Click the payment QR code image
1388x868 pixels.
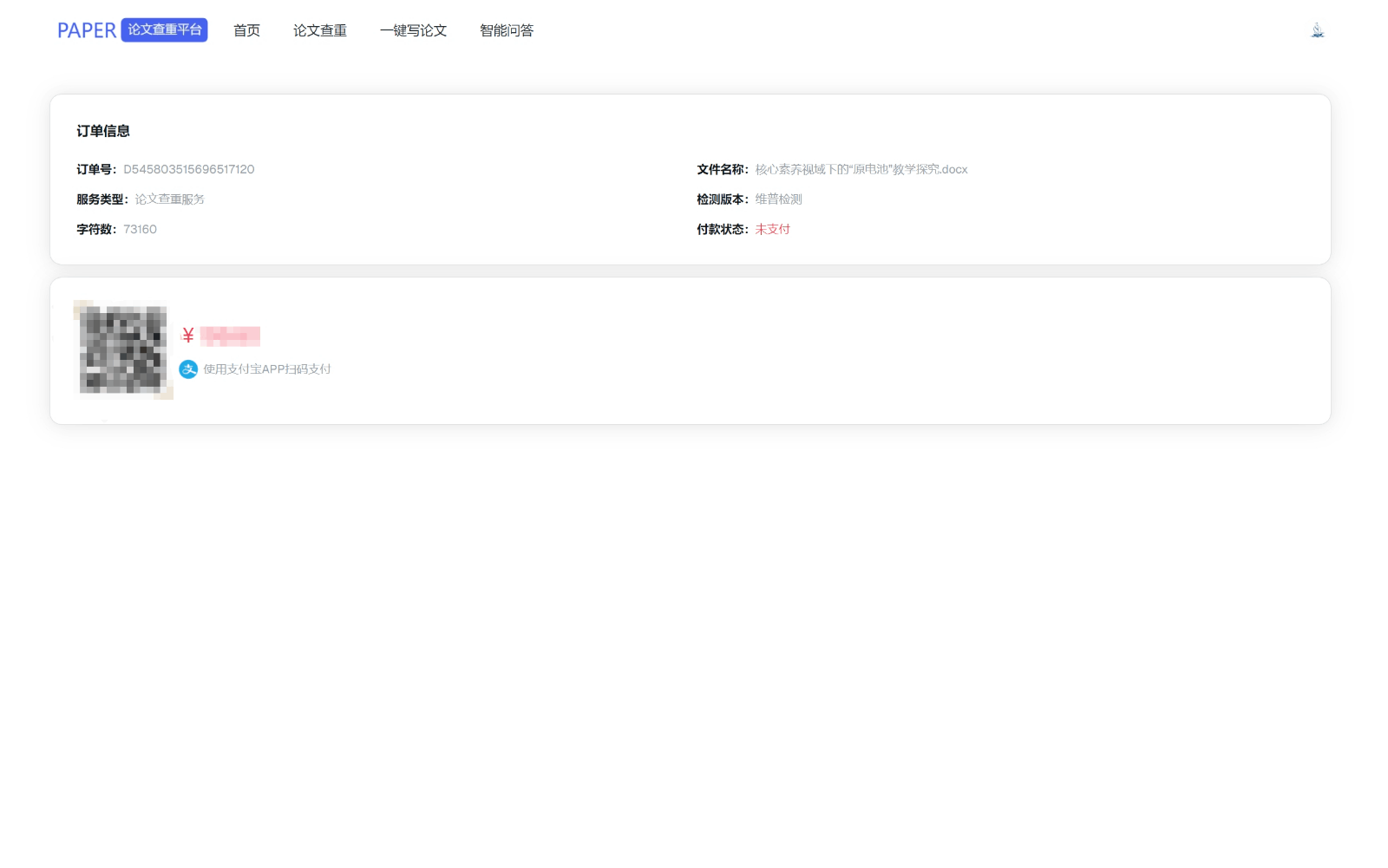coord(123,349)
